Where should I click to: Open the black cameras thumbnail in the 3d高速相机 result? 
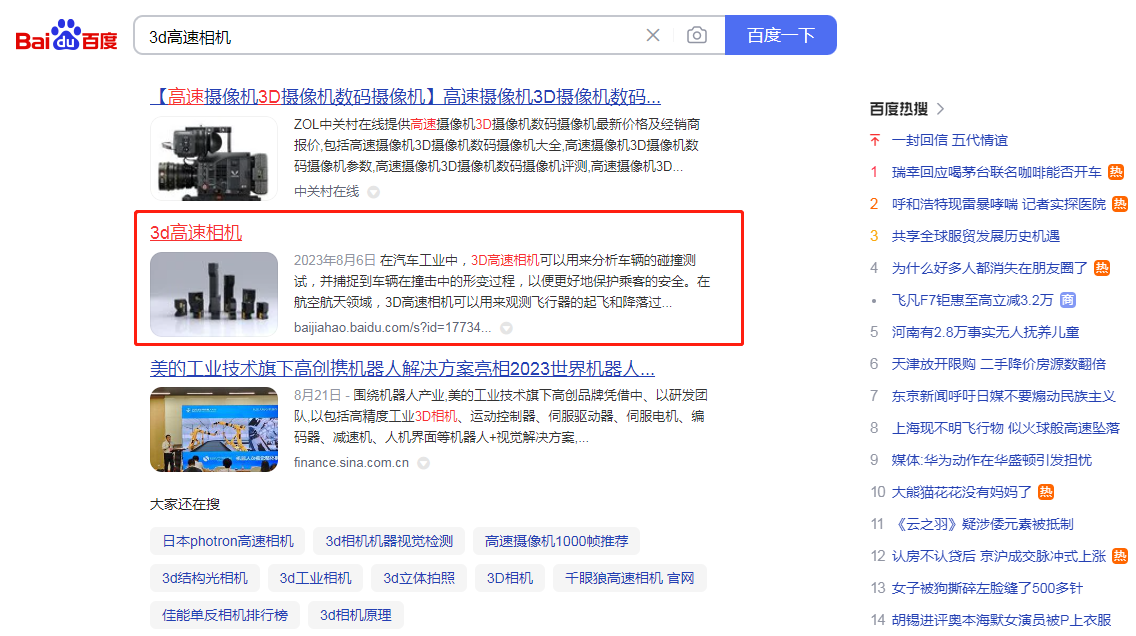pos(214,294)
